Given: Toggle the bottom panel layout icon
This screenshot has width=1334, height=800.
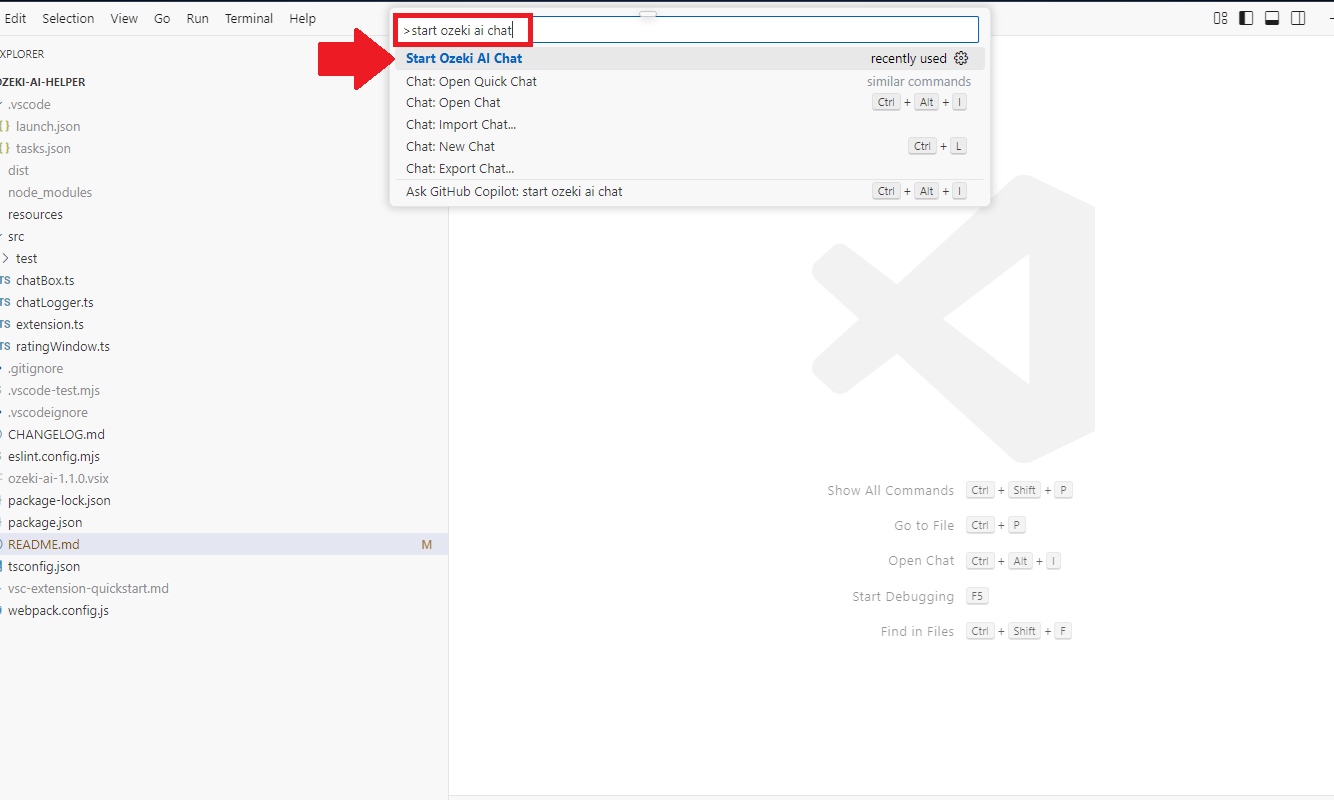Looking at the screenshot, I should coord(1272,18).
